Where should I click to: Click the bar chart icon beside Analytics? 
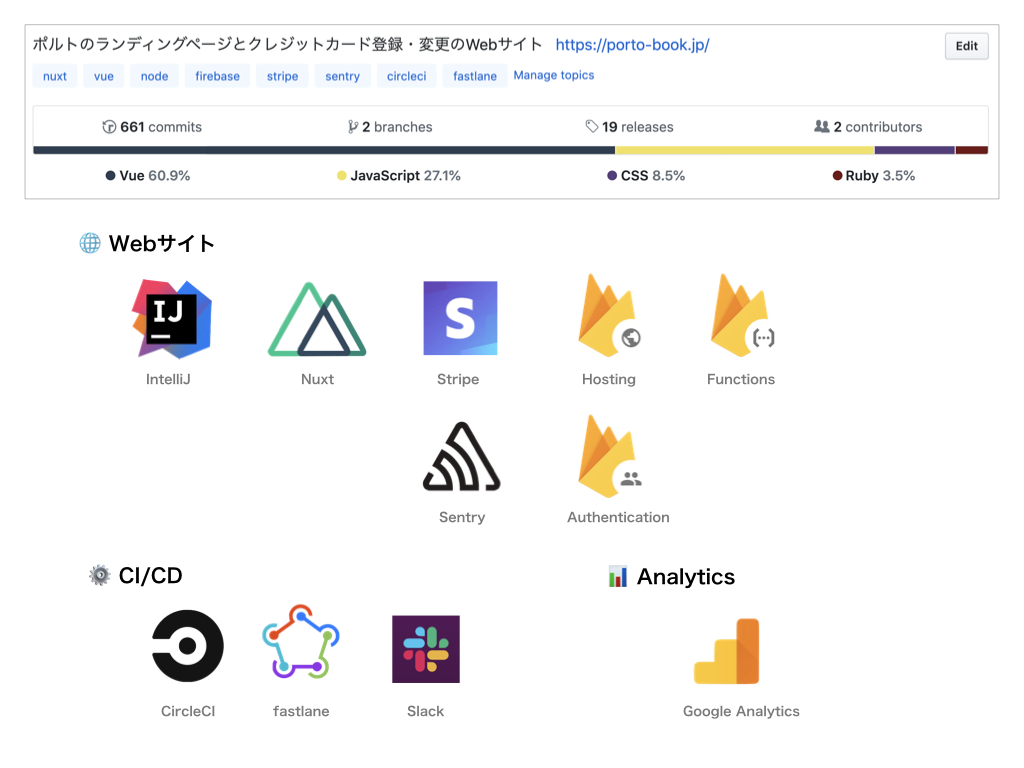[x=618, y=576]
